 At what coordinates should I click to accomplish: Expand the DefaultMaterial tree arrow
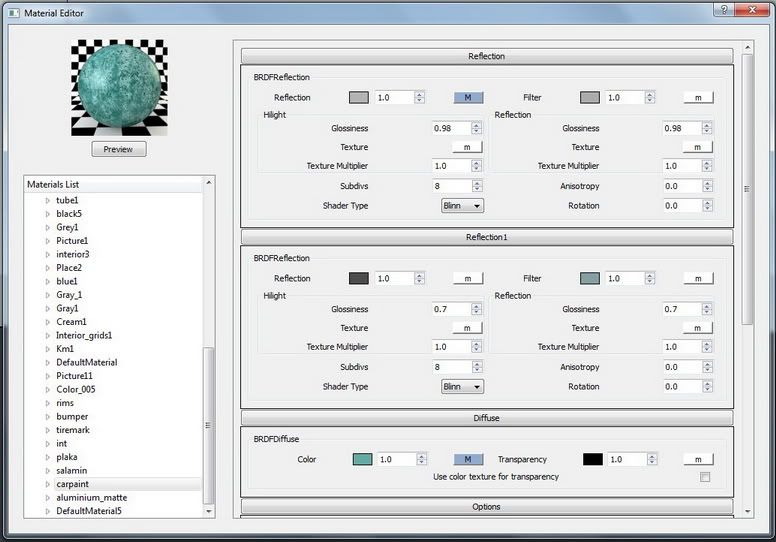(48, 362)
